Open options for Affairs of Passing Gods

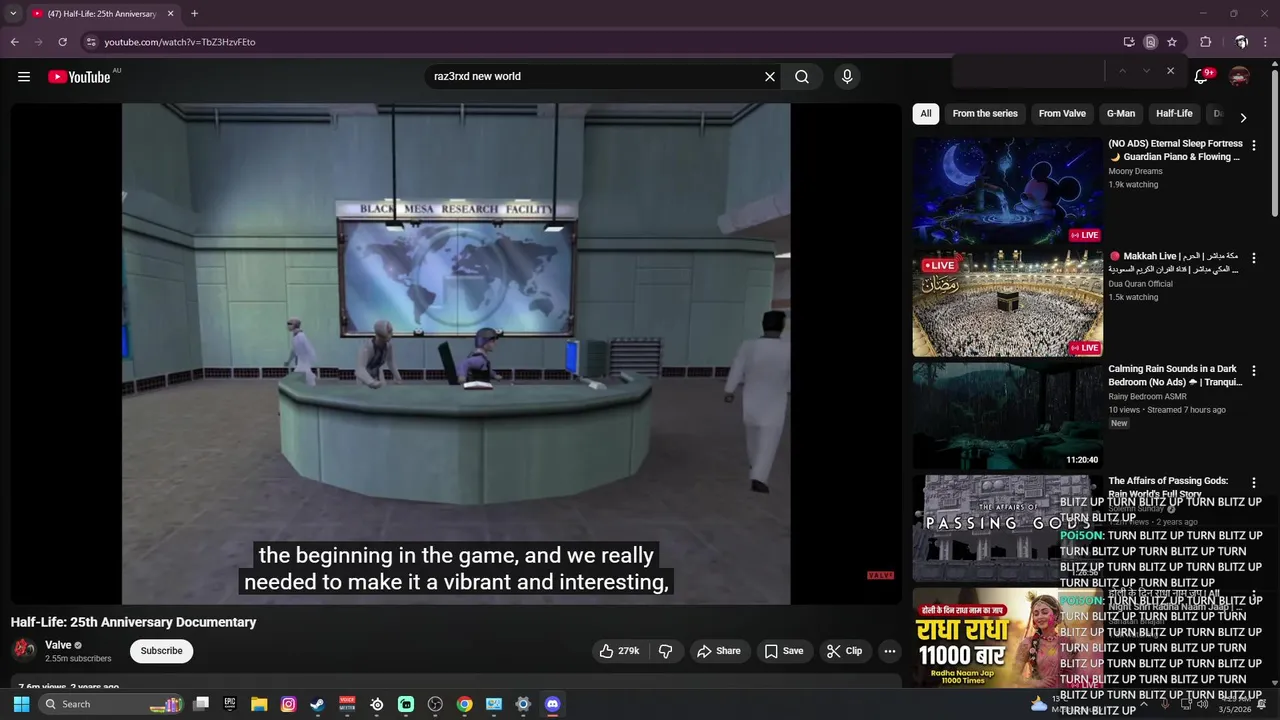tap(1254, 483)
